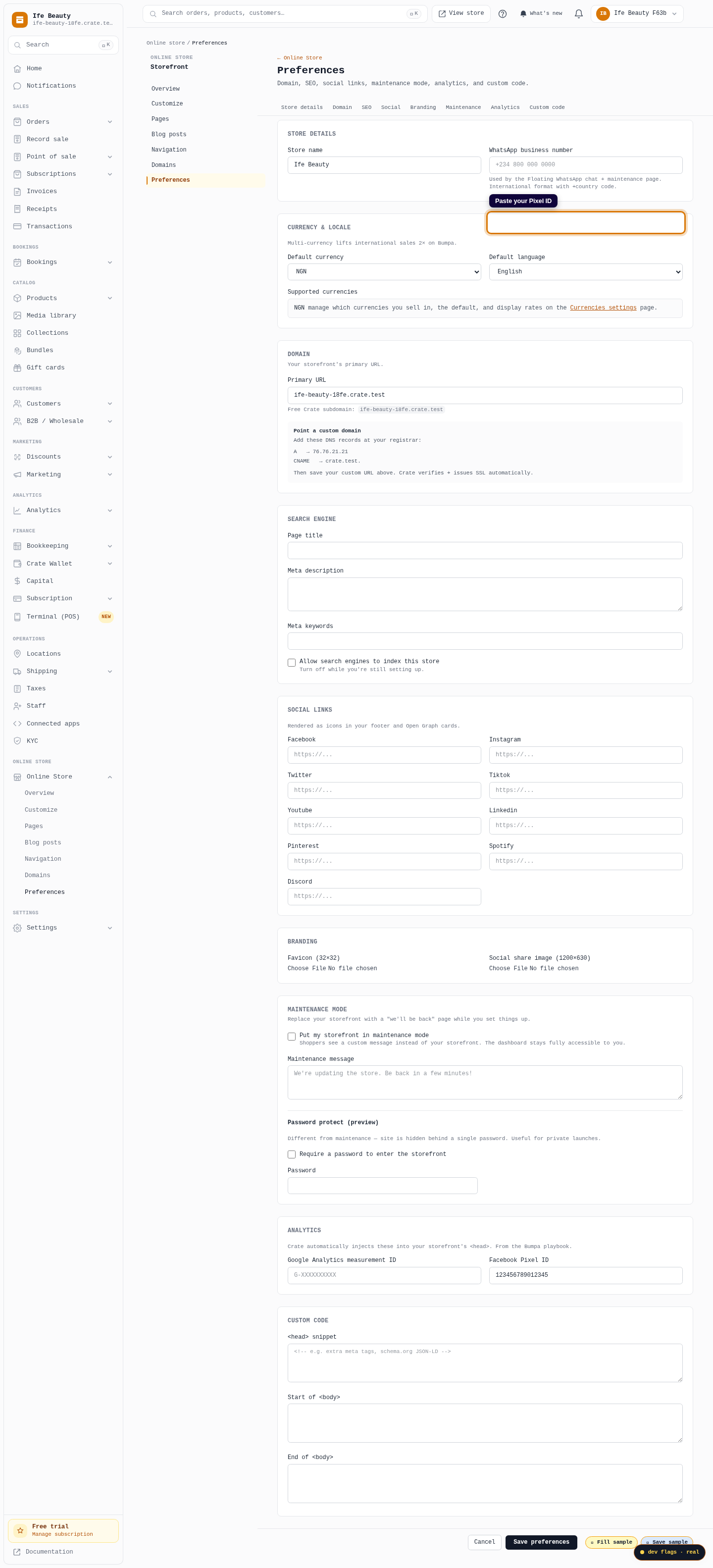The width and height of the screenshot is (713, 1568).
Task: Expand the Point of sale chevron
Action: pos(110,157)
